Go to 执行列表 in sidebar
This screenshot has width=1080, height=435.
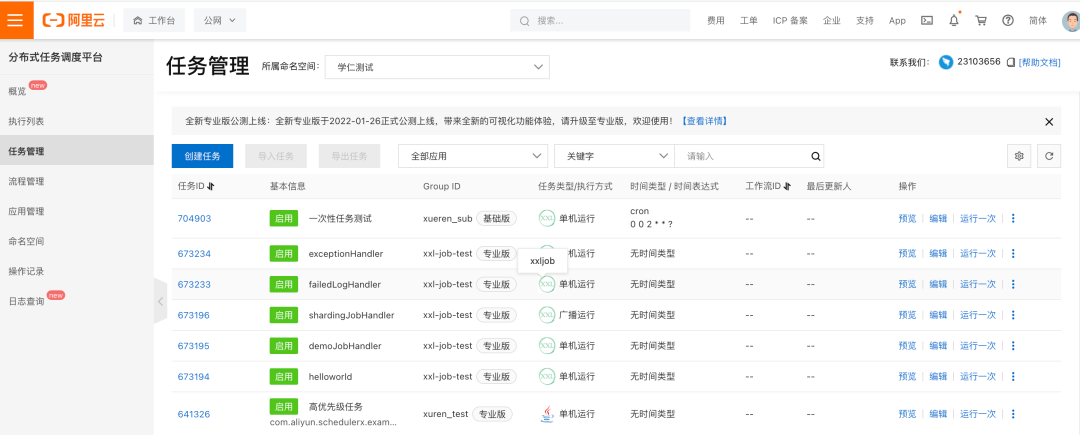(x=26, y=121)
